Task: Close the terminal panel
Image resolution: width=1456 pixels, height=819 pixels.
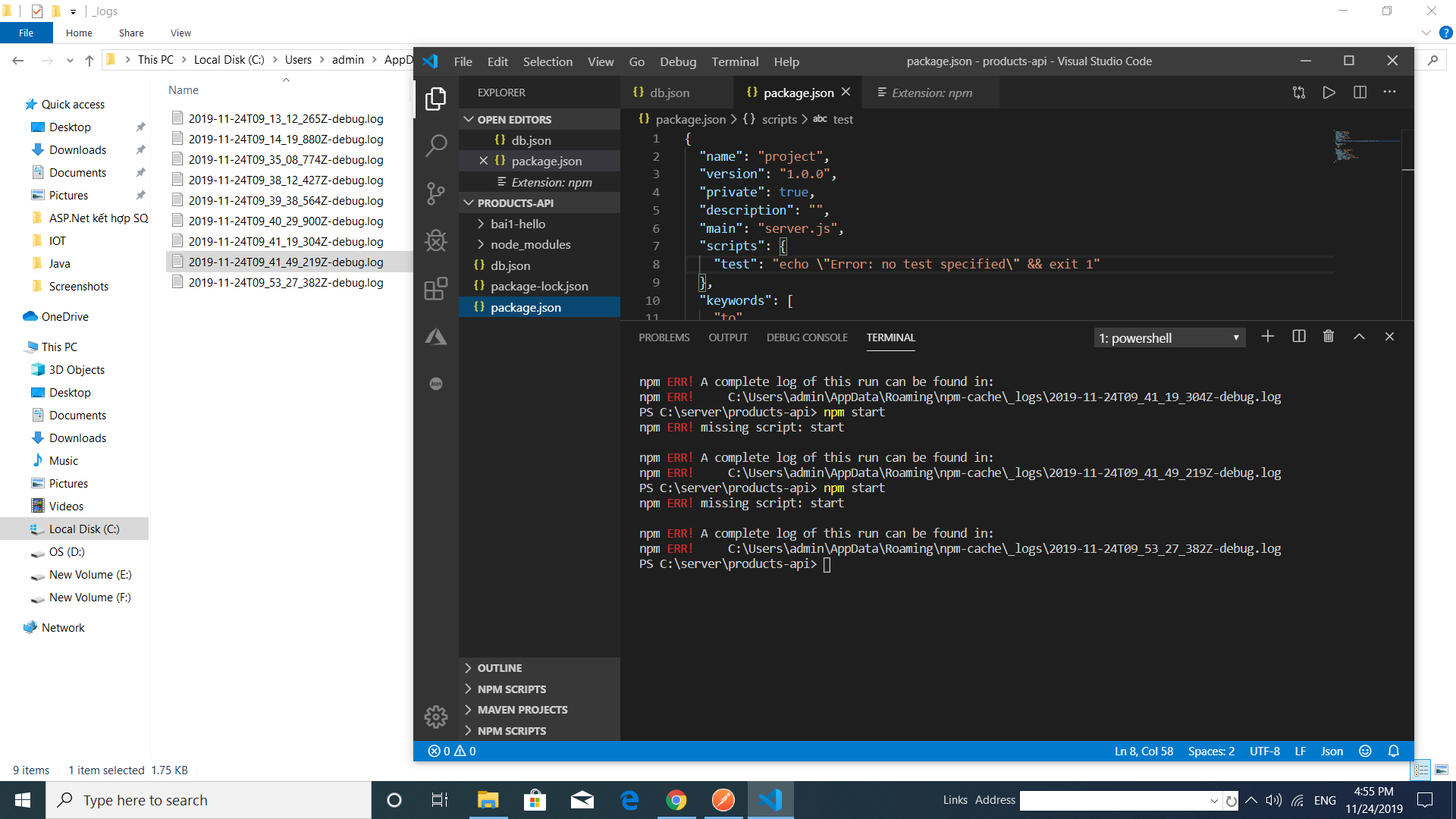Action: point(1389,336)
